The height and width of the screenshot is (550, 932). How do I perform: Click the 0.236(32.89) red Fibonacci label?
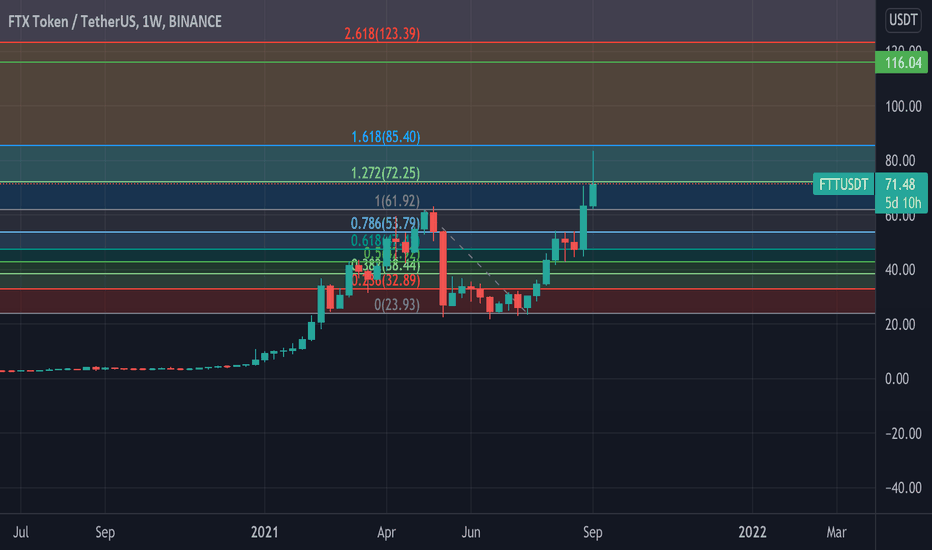(x=386, y=281)
